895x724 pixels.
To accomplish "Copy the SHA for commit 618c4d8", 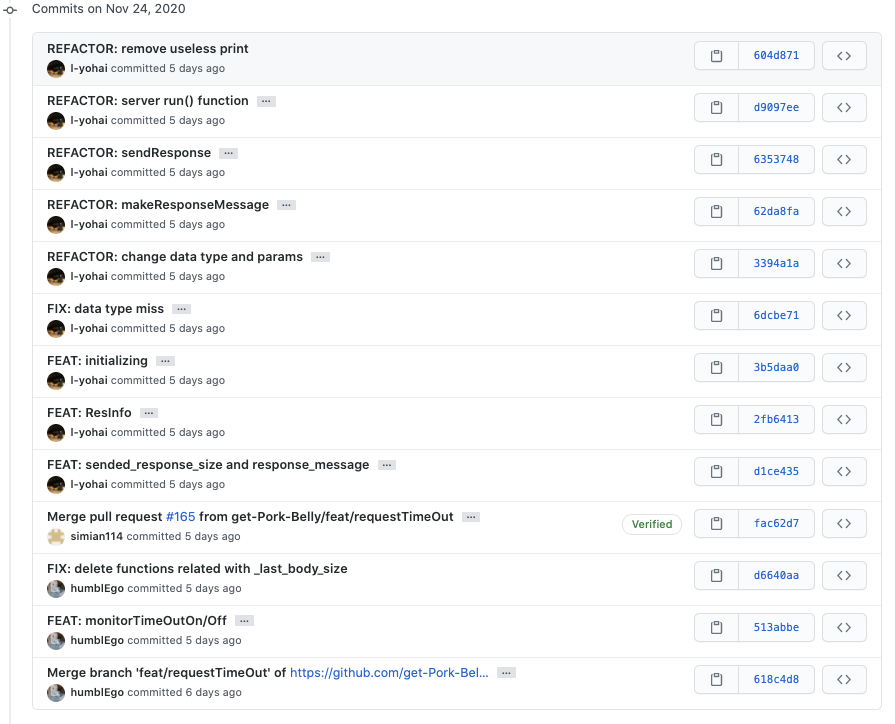I will [716, 680].
